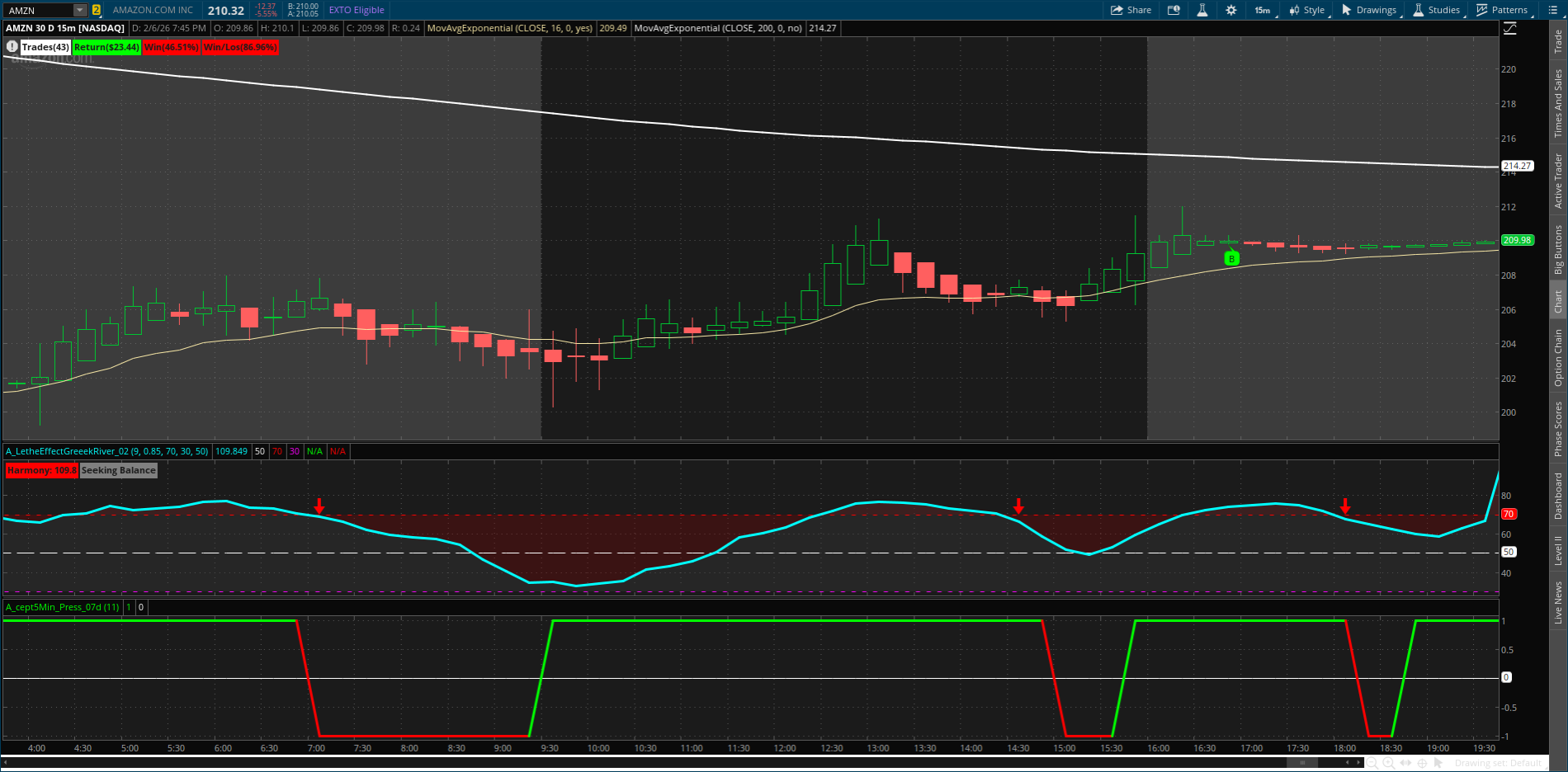Image resolution: width=1568 pixels, height=772 pixels.
Task: Click the exclamation warning icon near Trades
Action: click(x=12, y=47)
